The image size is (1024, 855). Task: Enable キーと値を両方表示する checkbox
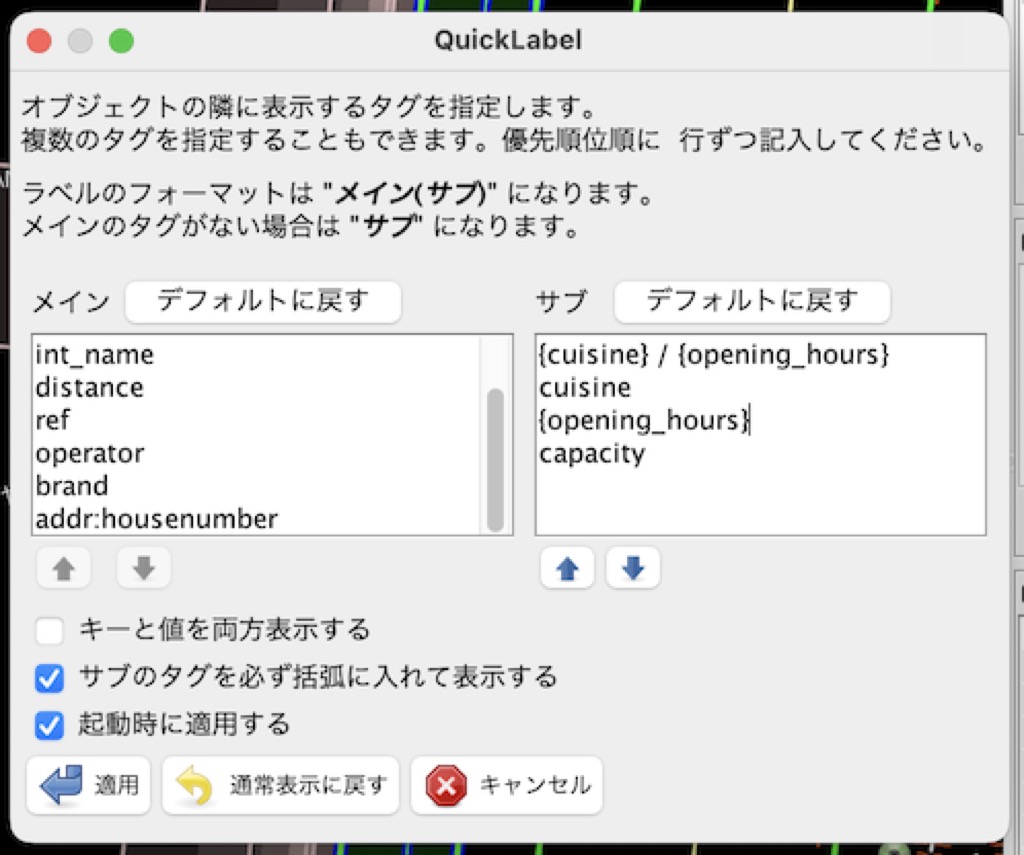pos(49,631)
